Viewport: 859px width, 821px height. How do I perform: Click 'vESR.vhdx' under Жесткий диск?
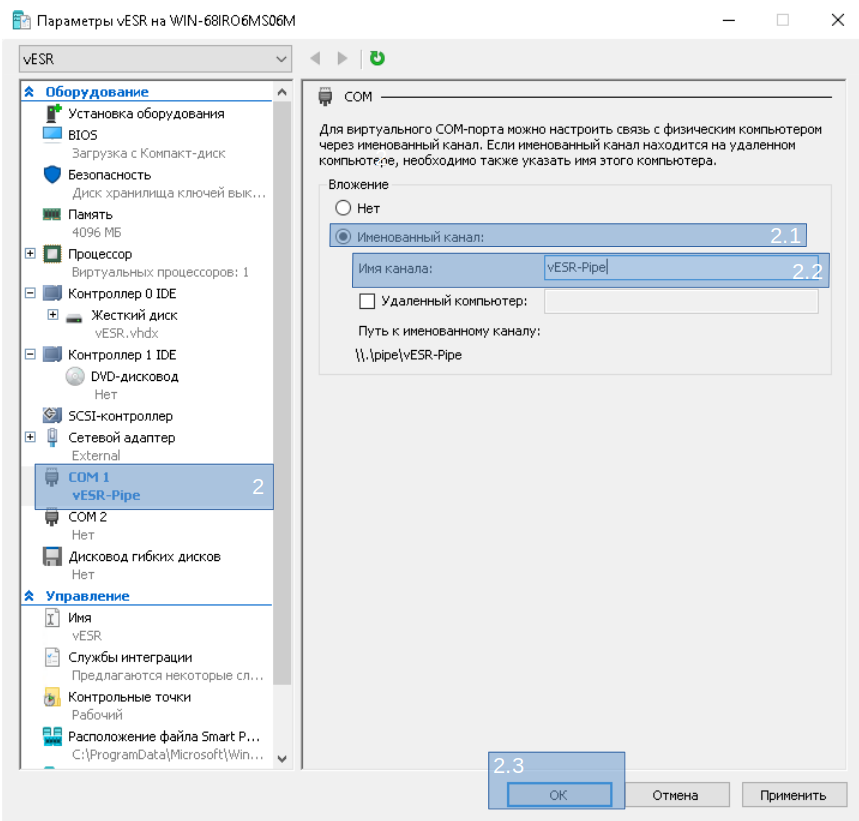(127, 333)
